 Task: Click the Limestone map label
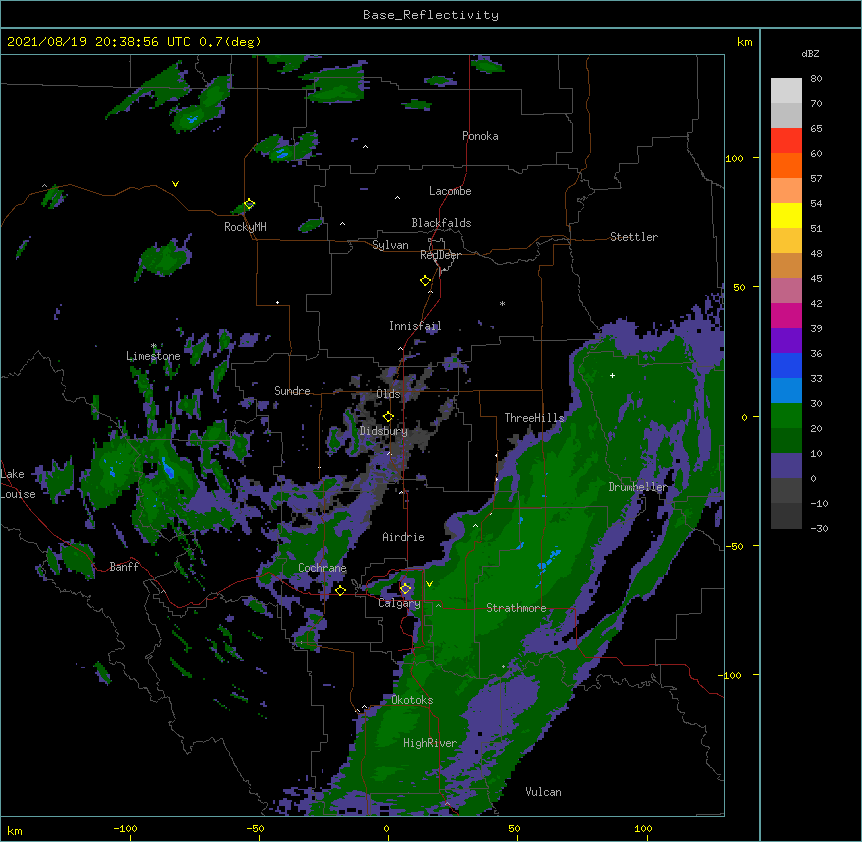tap(153, 356)
